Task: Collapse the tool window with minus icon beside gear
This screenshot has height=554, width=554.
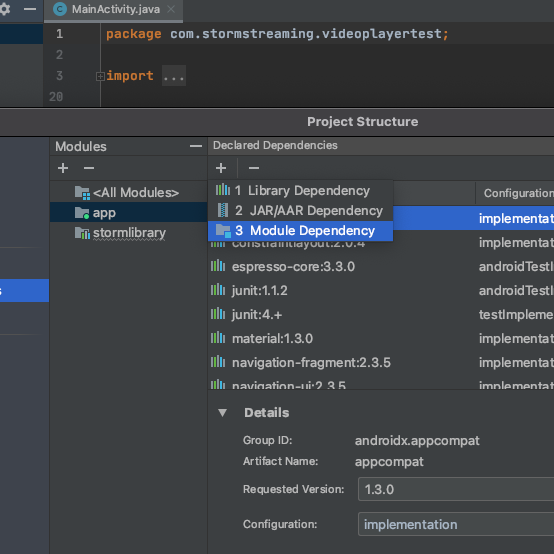Action: pos(30,9)
